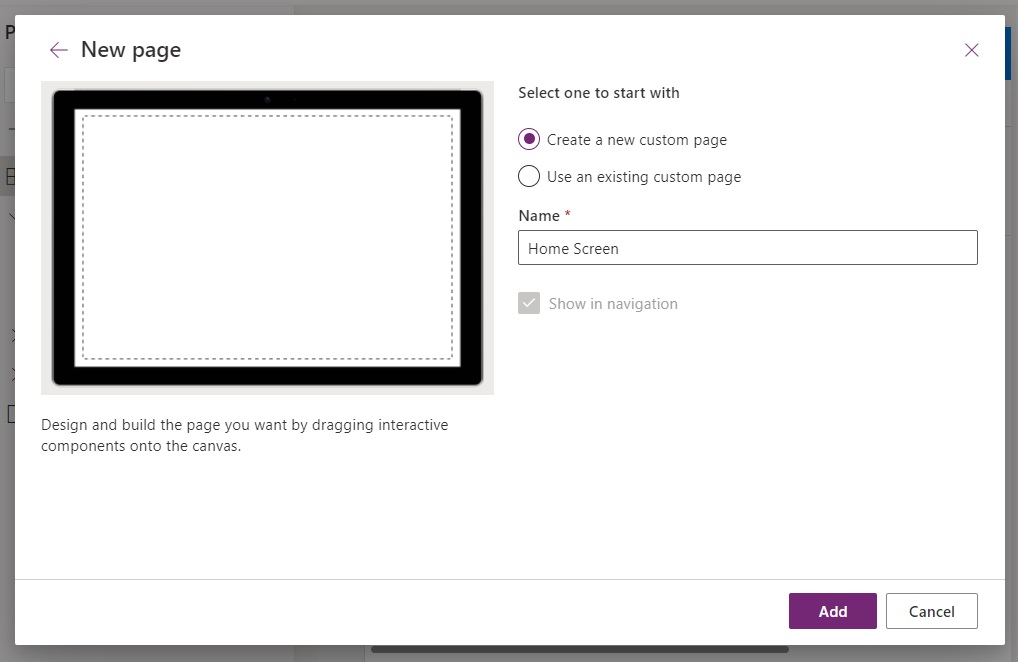Screen dimensions: 1018x662
Task: Choose "Use an existing custom page" instead
Action: coord(529,176)
